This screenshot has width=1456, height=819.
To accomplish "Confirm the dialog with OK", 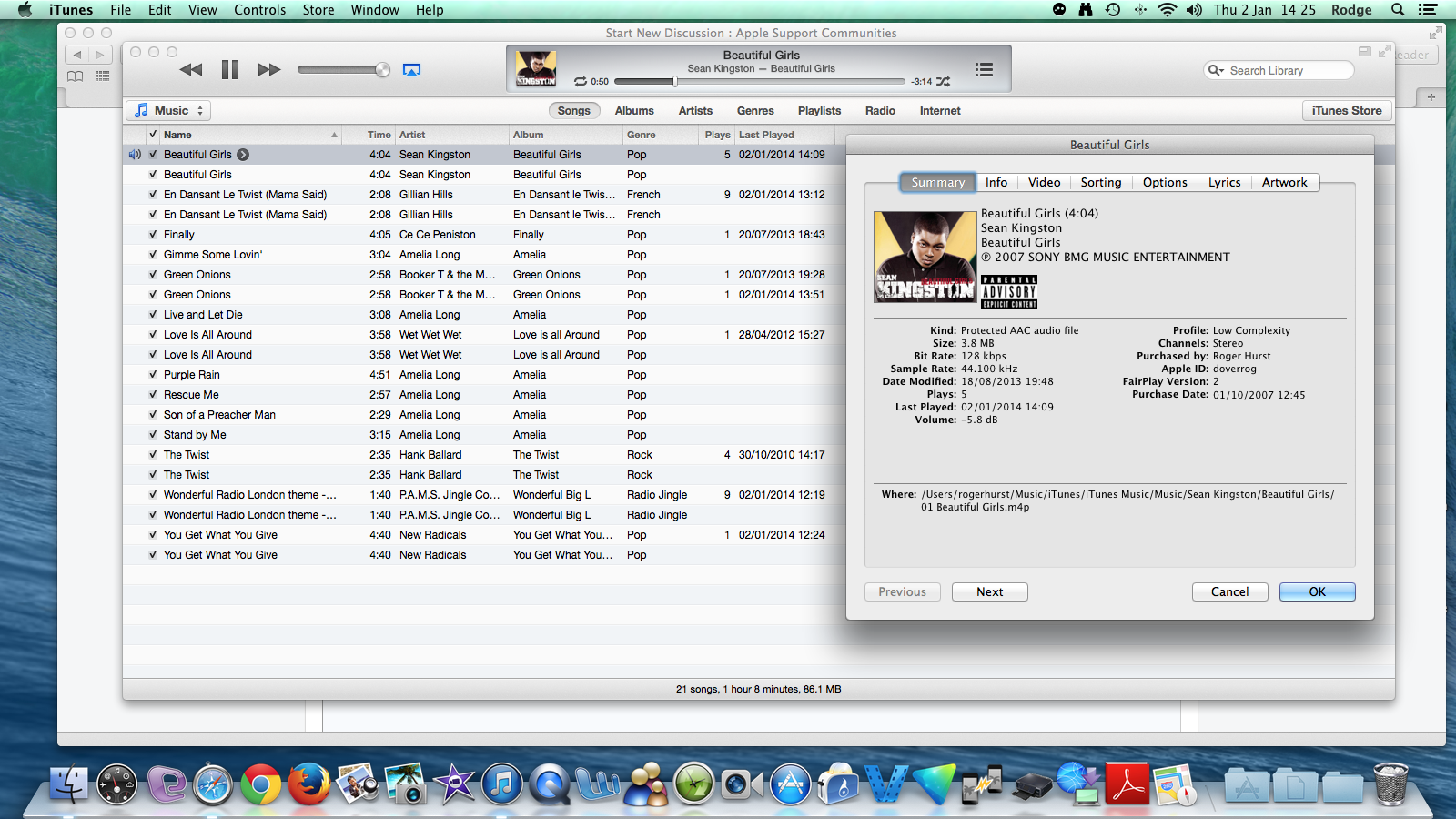I will pos(1318,592).
